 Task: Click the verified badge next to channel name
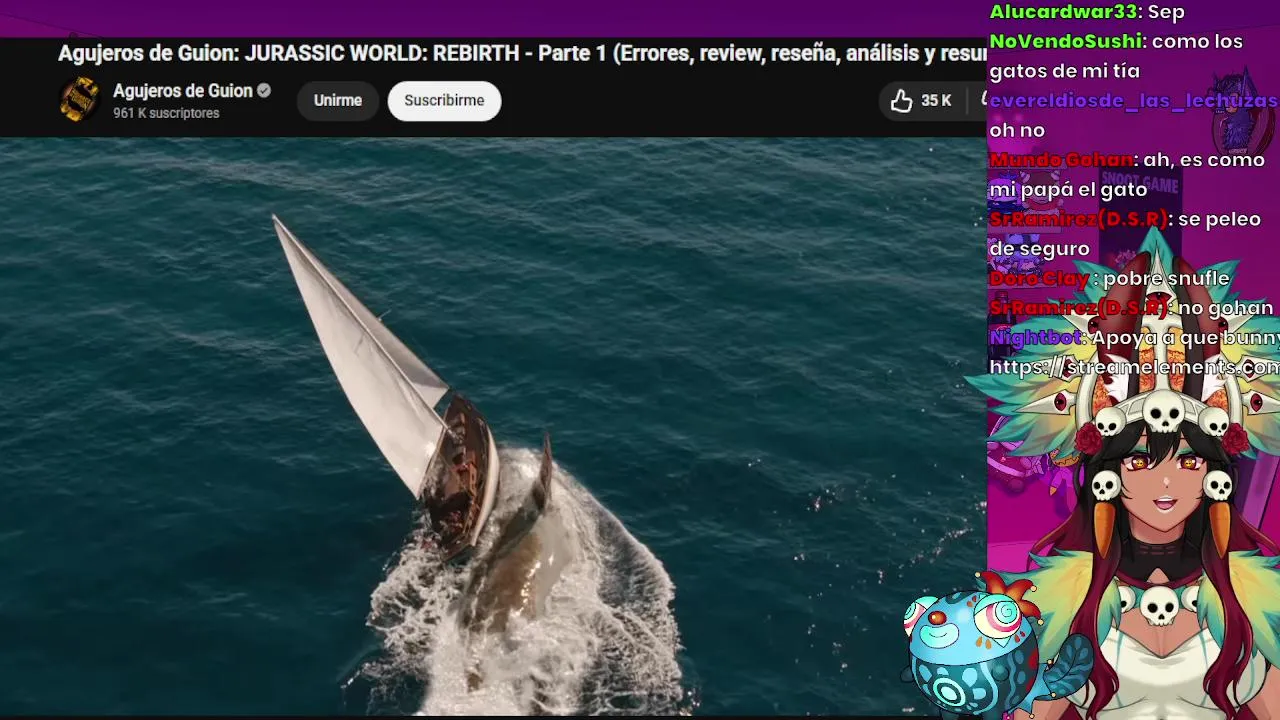(x=264, y=91)
